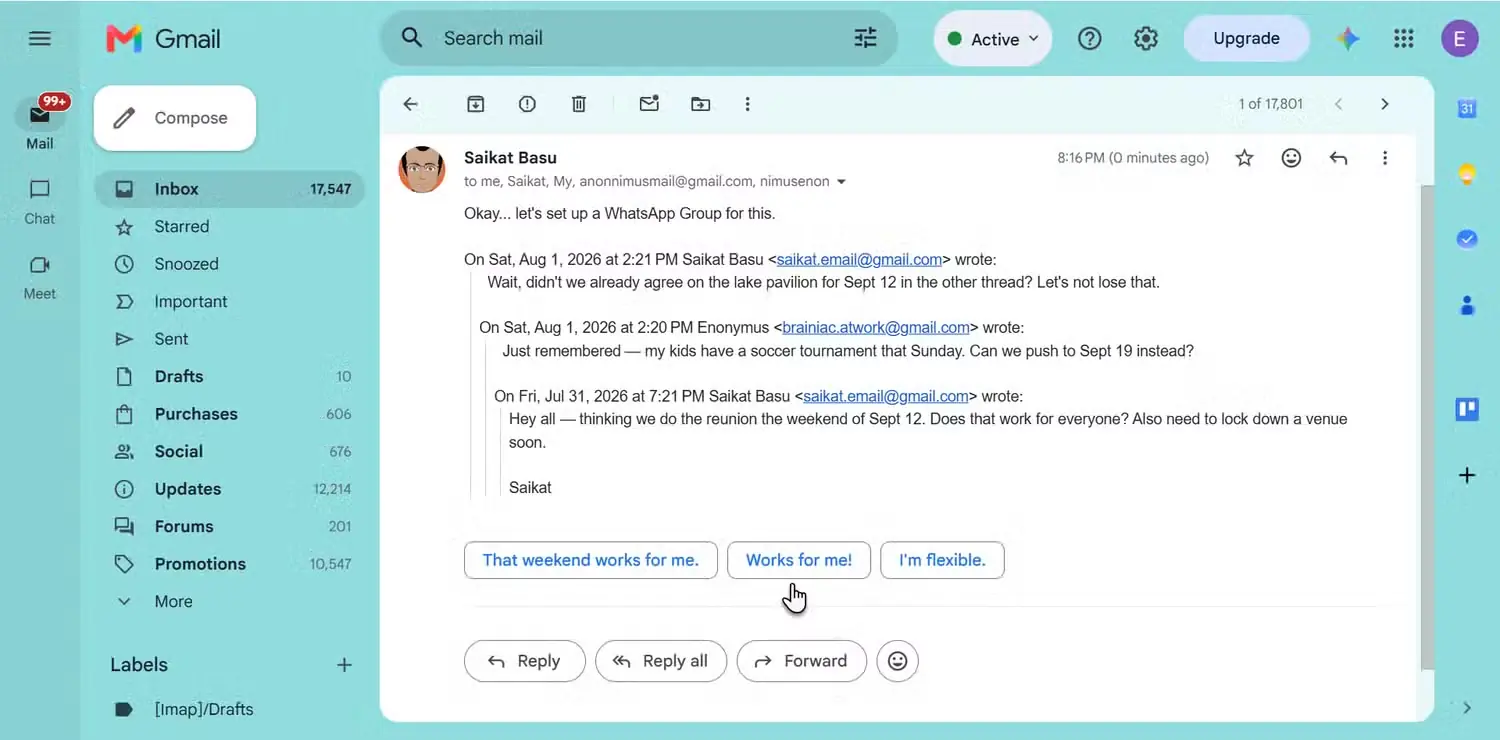Open search options filter icon
This screenshot has width=1500, height=740.
coord(865,38)
